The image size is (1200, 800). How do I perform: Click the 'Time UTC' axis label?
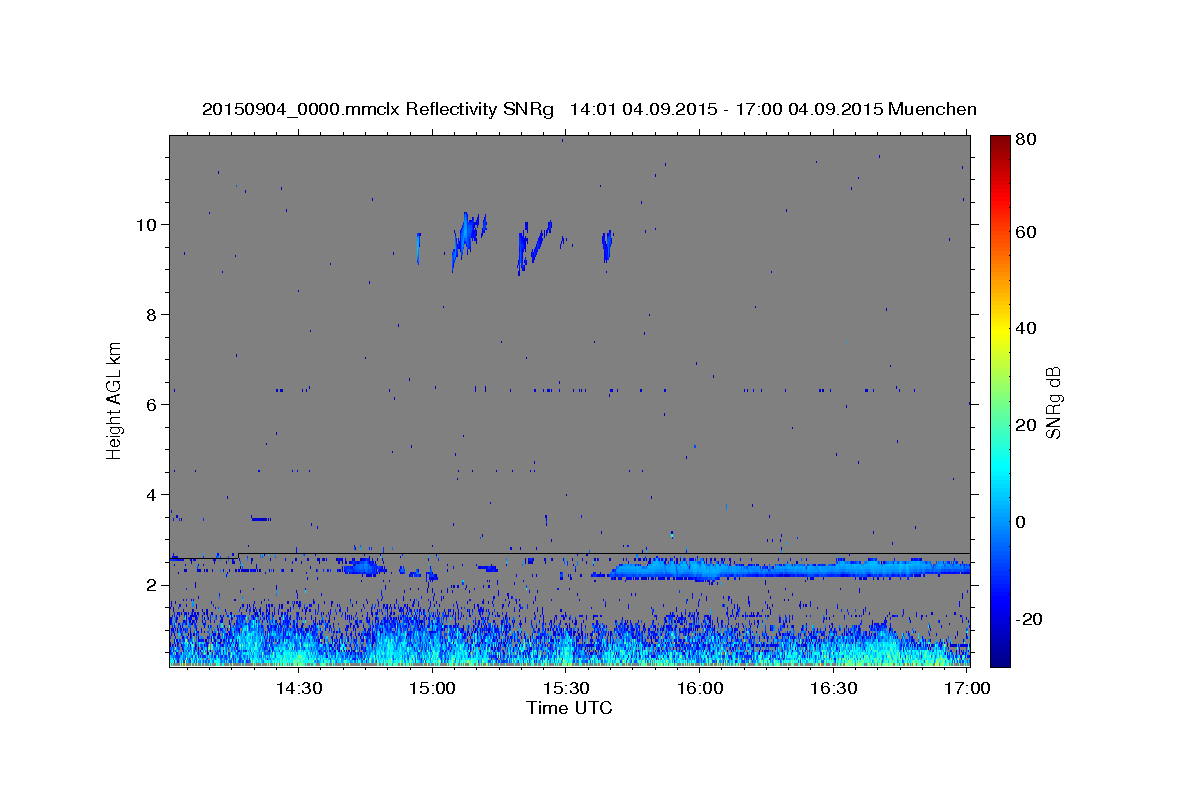click(569, 708)
